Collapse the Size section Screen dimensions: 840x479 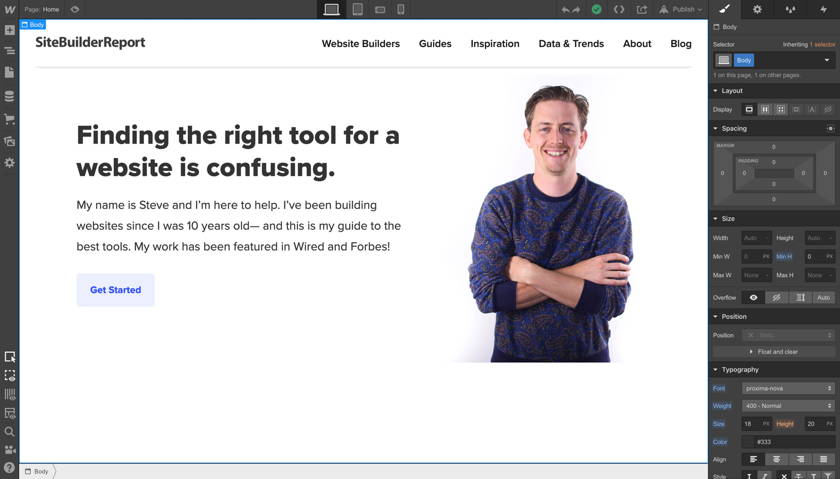pyautogui.click(x=728, y=219)
